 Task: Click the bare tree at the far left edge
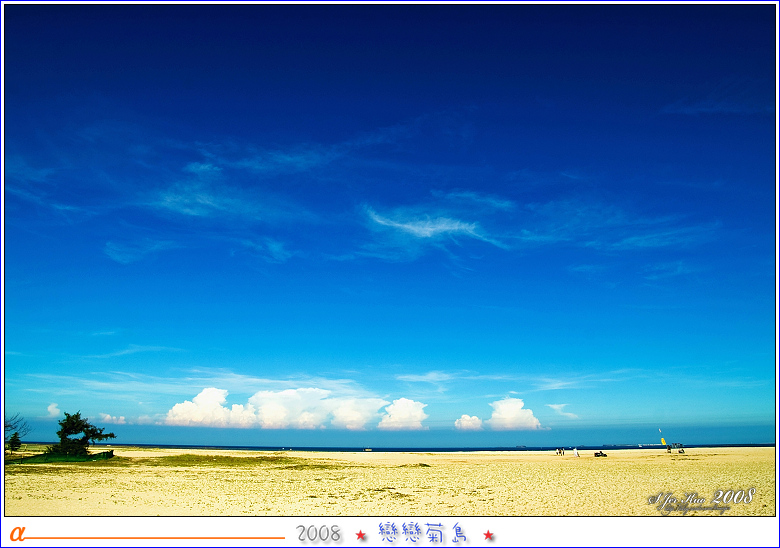pos(14,432)
